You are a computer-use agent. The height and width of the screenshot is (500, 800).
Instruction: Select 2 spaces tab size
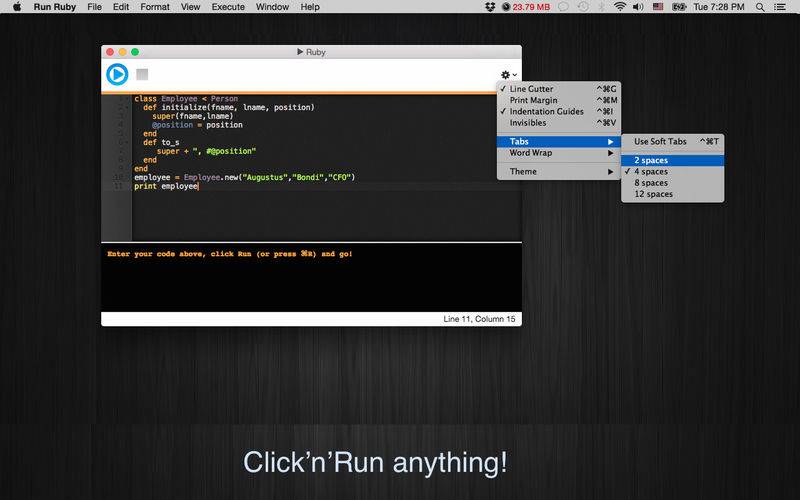(672, 160)
